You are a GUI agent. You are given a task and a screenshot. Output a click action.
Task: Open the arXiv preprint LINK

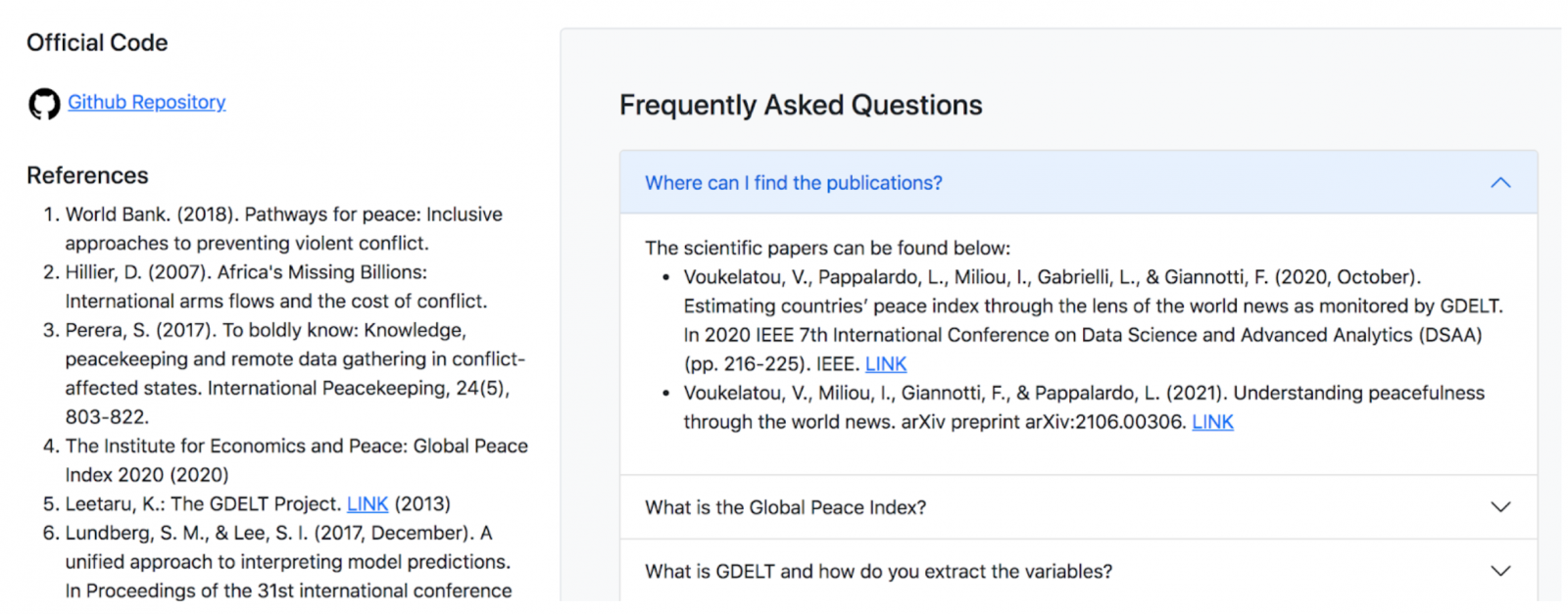(1212, 422)
